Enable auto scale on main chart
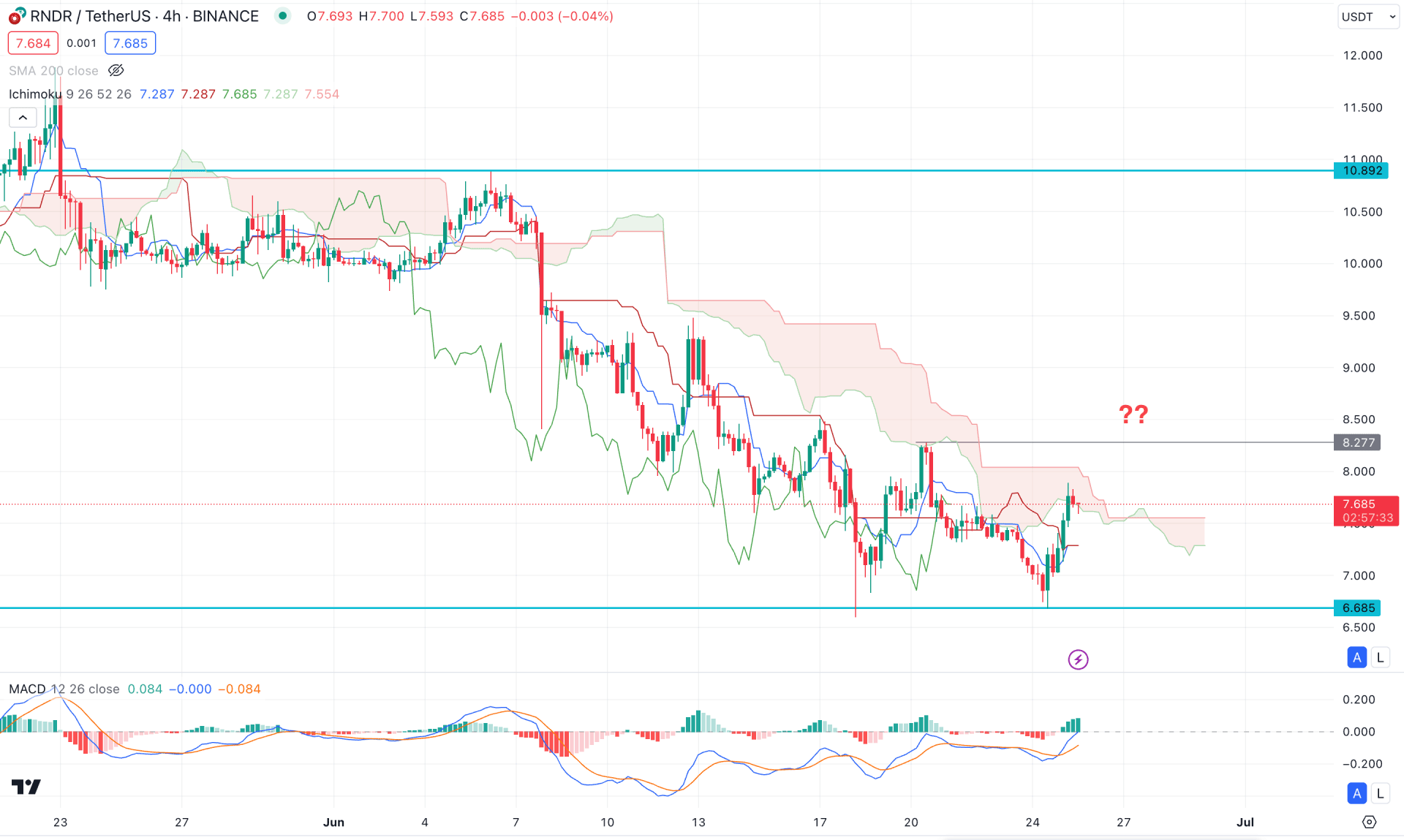The width and height of the screenshot is (1404, 840). coord(1356,657)
